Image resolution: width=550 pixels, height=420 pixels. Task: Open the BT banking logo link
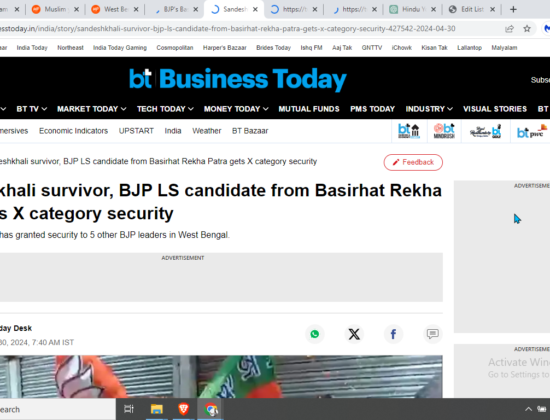point(409,131)
